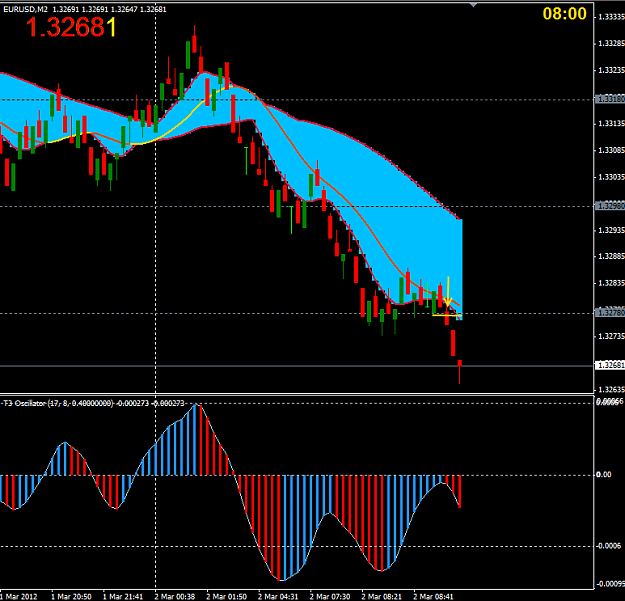Click the '1 Mar 20:50' time axis label
Screen dimensions: 625x601
tap(71, 597)
